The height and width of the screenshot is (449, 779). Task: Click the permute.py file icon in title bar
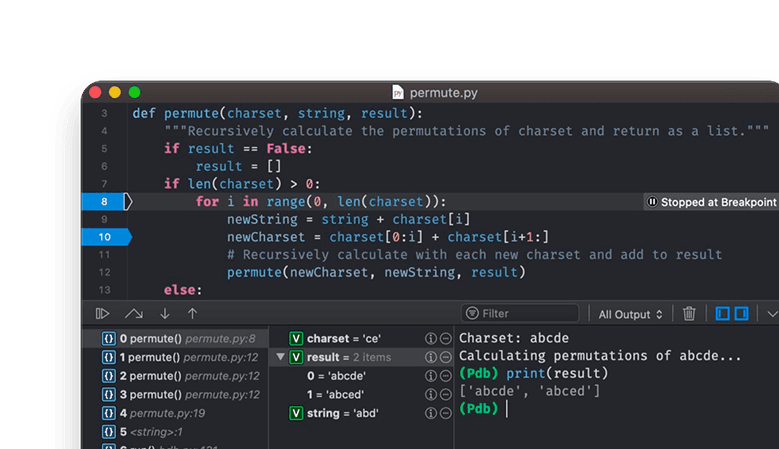[397, 92]
